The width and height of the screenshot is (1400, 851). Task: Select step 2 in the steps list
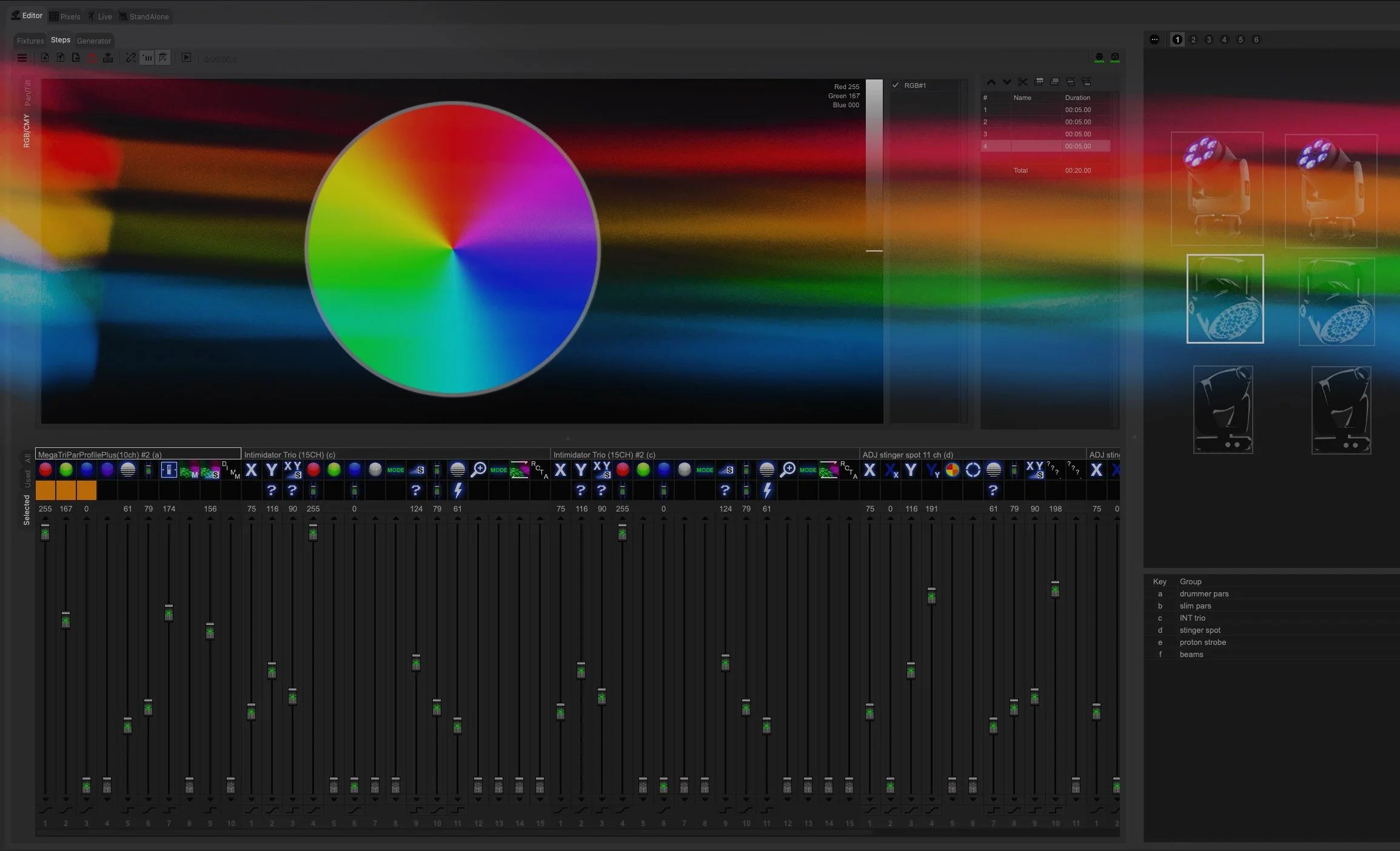coord(1045,122)
